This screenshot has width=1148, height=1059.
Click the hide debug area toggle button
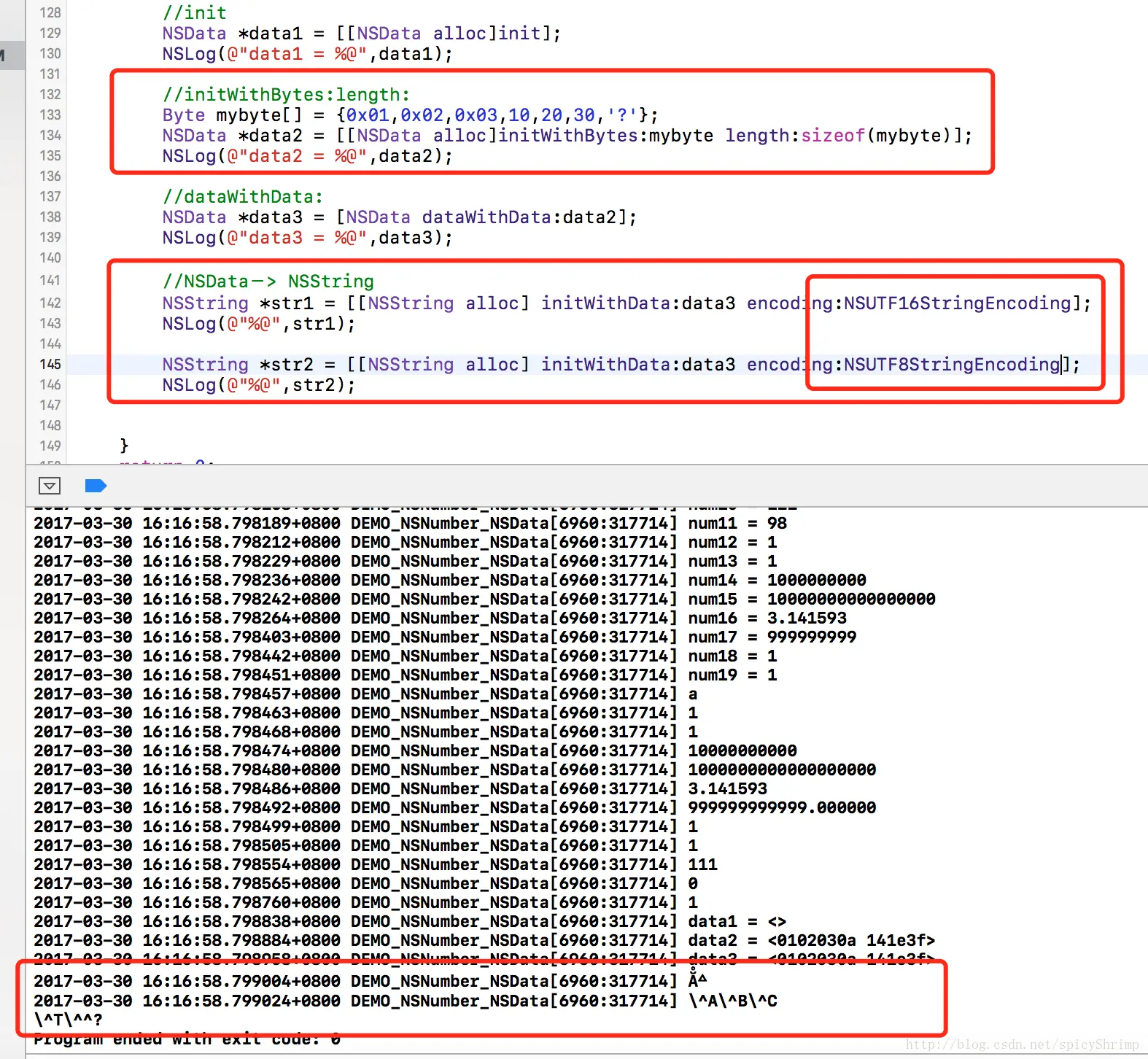click(50, 486)
